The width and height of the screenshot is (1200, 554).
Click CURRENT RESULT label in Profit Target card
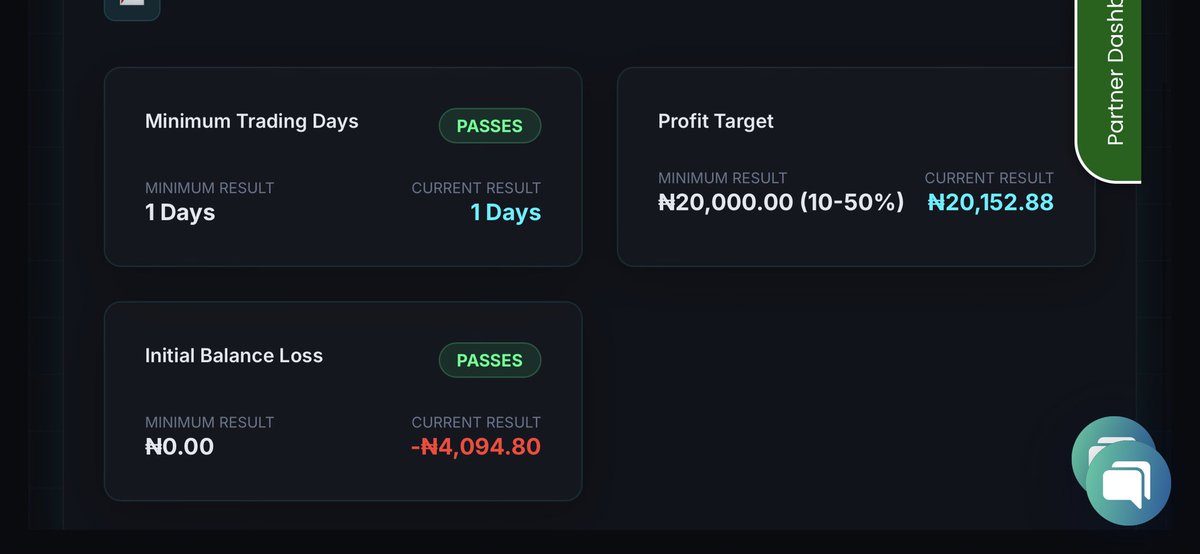click(x=989, y=178)
